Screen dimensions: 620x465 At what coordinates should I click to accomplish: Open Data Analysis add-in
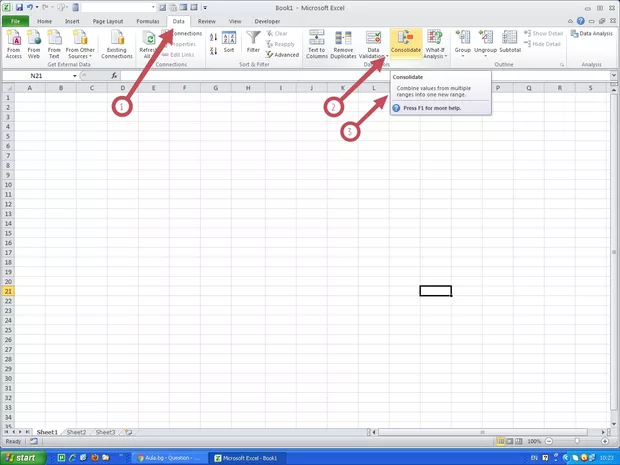click(592, 34)
